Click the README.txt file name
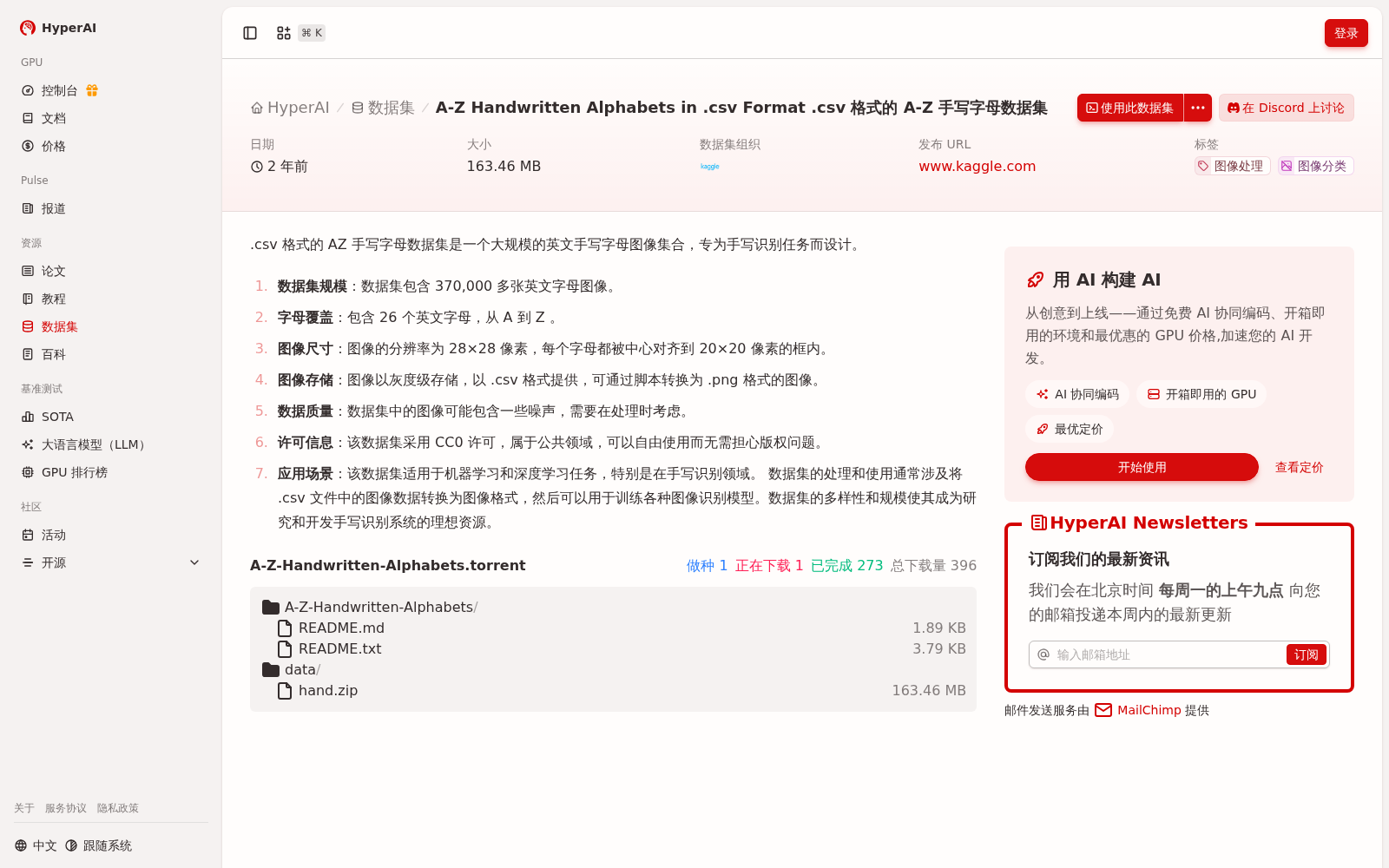This screenshot has height=868, width=1389. pyautogui.click(x=339, y=649)
